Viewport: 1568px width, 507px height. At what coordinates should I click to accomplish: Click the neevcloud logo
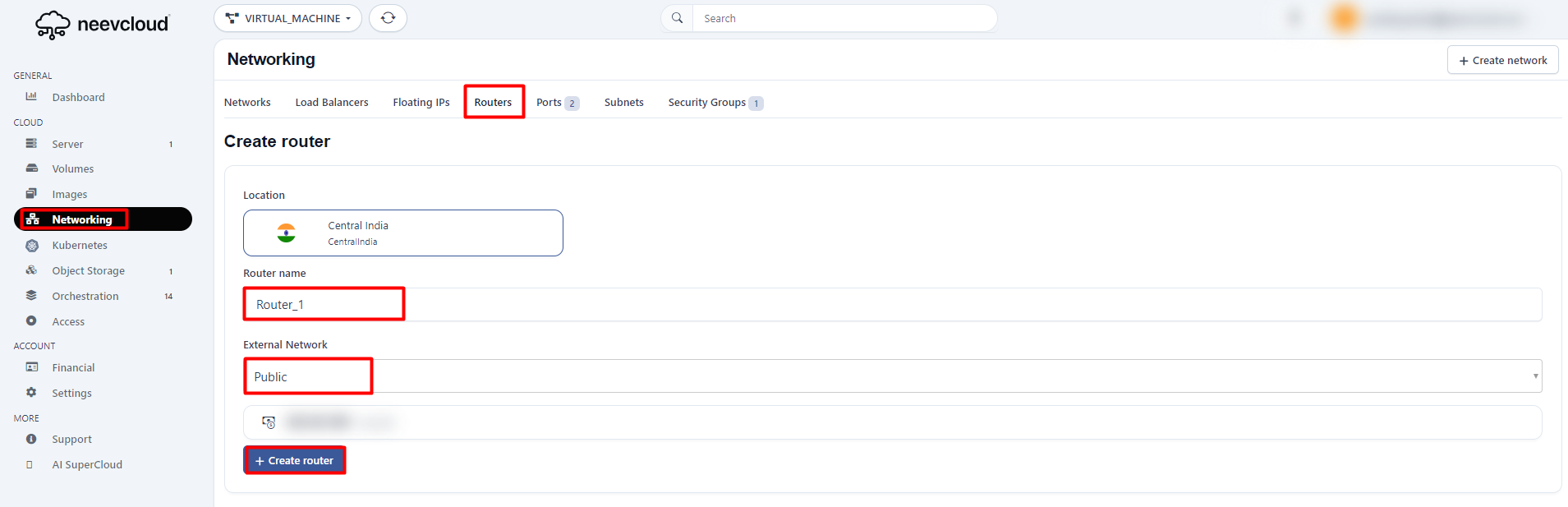click(102, 25)
